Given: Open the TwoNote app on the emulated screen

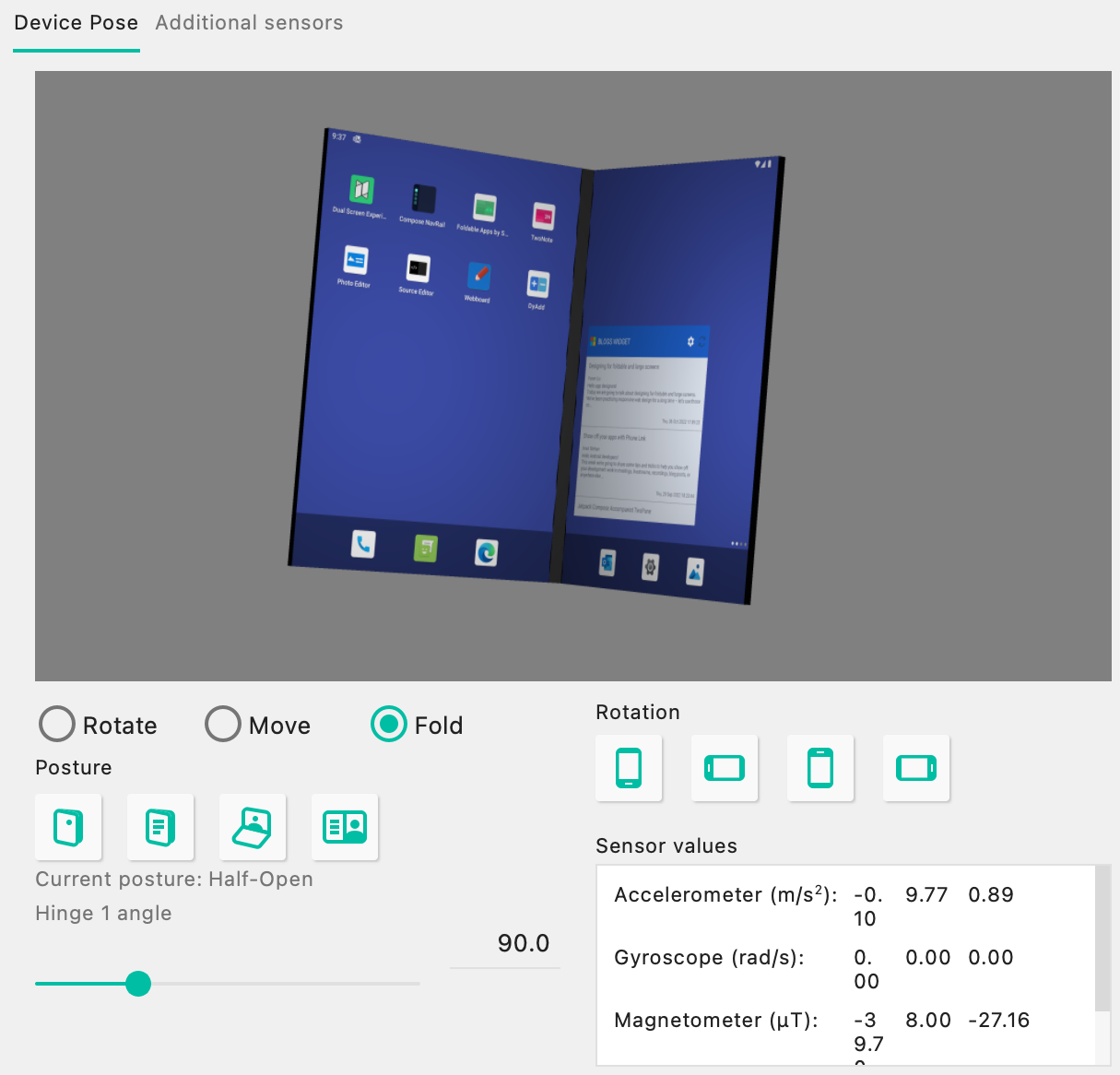Looking at the screenshot, I should click(x=542, y=214).
